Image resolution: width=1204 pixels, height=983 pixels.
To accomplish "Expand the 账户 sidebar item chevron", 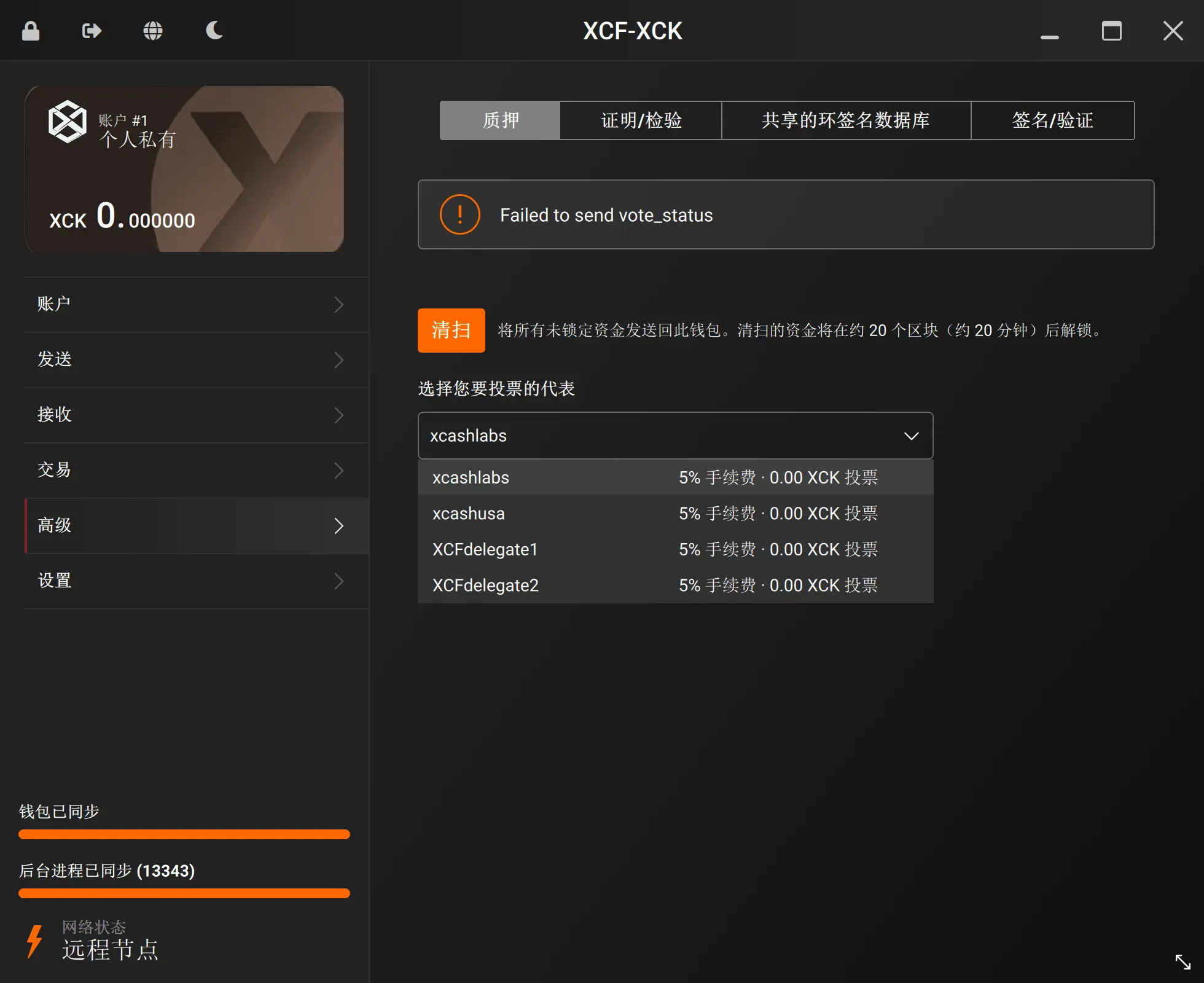I will (x=338, y=305).
